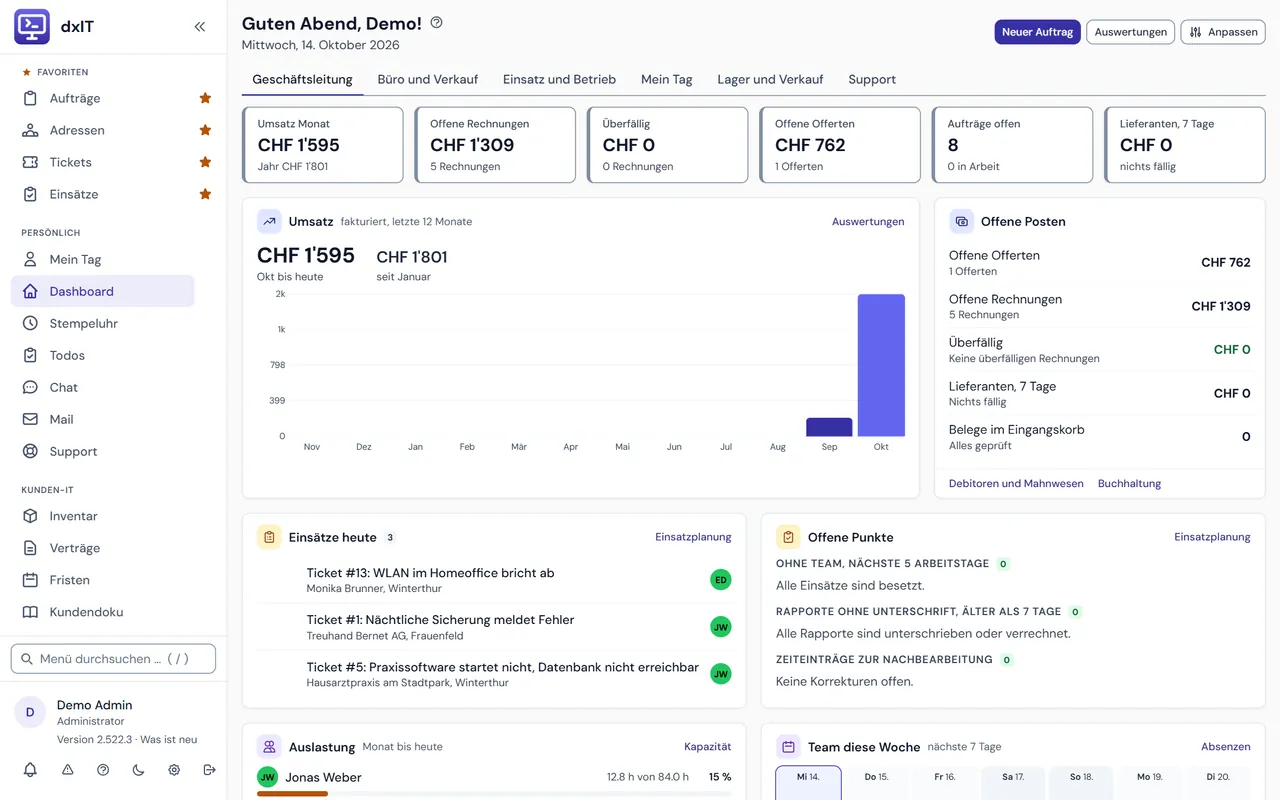
Task: Open Fristen in the sidebar
Action: 102,580
